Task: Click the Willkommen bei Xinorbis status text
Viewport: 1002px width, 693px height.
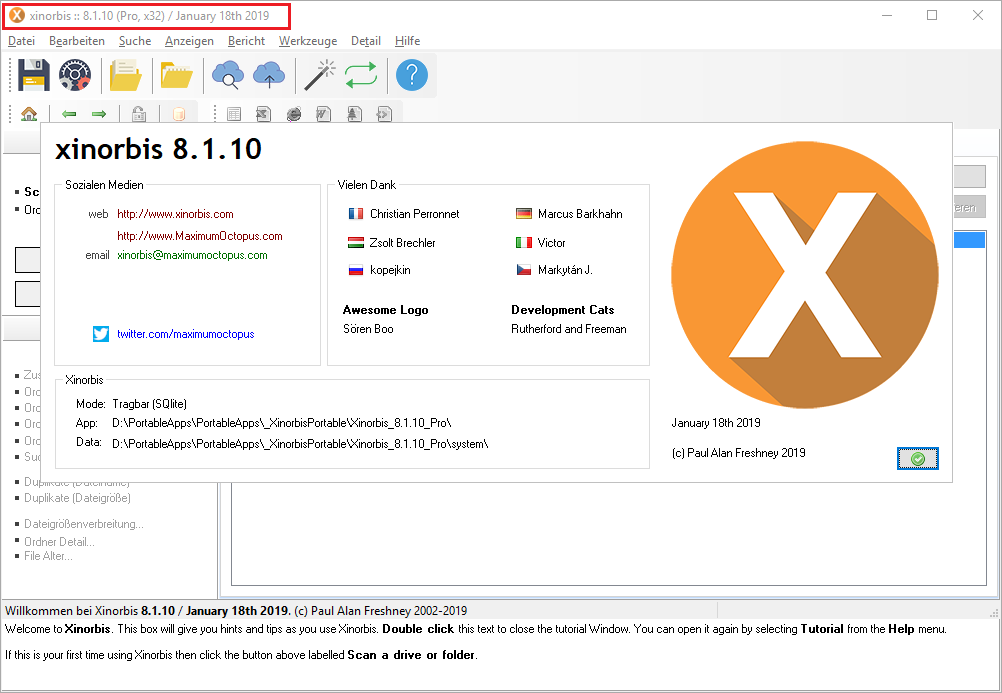Action: tap(236, 611)
